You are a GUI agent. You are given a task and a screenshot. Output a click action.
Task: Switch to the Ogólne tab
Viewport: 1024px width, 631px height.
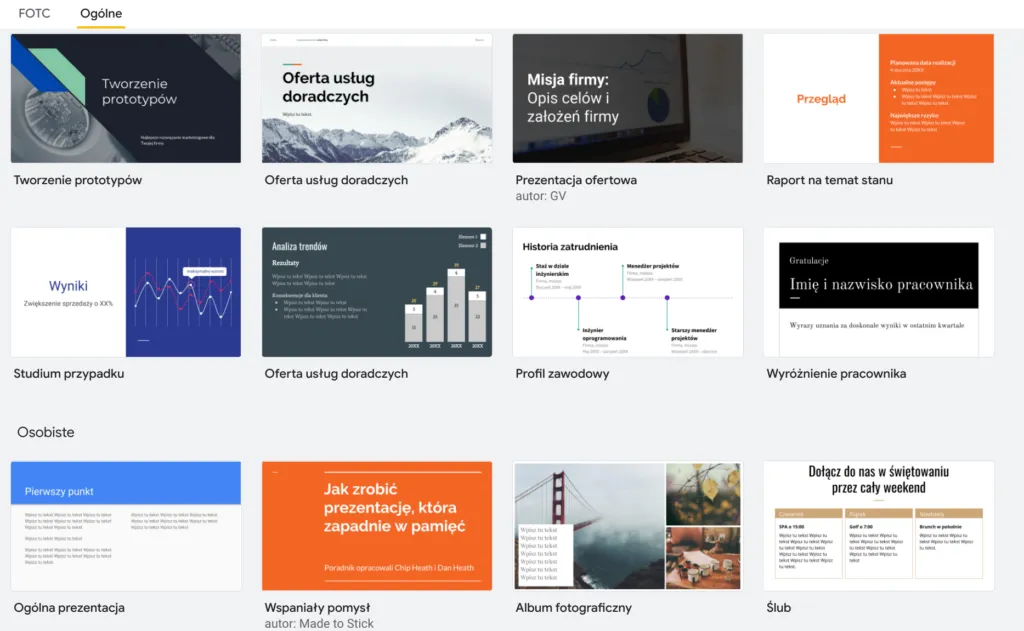pyautogui.click(x=102, y=13)
